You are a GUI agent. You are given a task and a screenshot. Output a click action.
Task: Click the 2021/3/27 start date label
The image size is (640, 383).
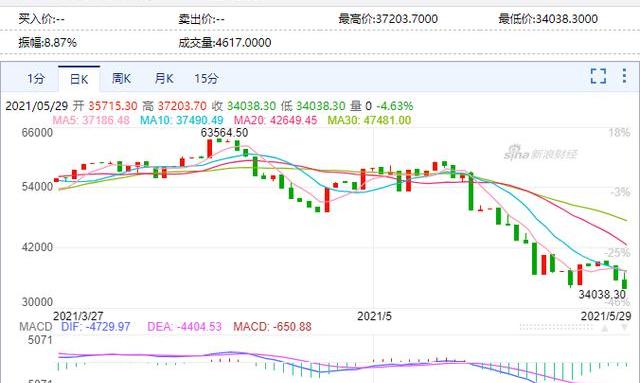[x=78, y=316]
